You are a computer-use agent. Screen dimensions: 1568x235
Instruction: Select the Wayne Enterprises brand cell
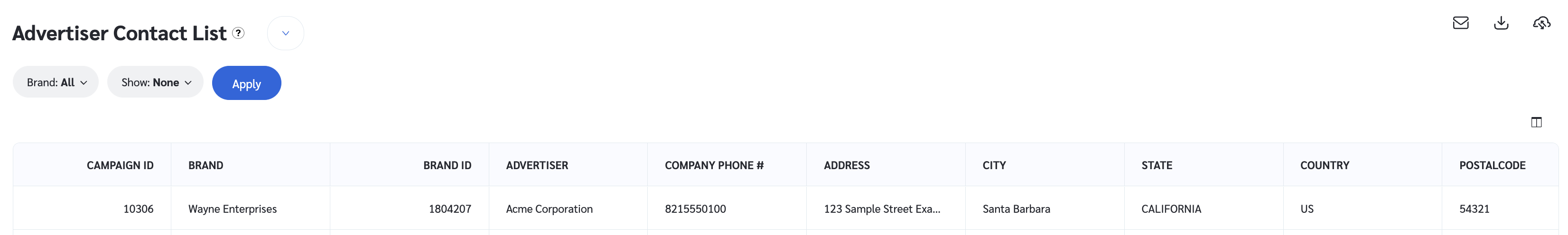[x=233, y=209]
